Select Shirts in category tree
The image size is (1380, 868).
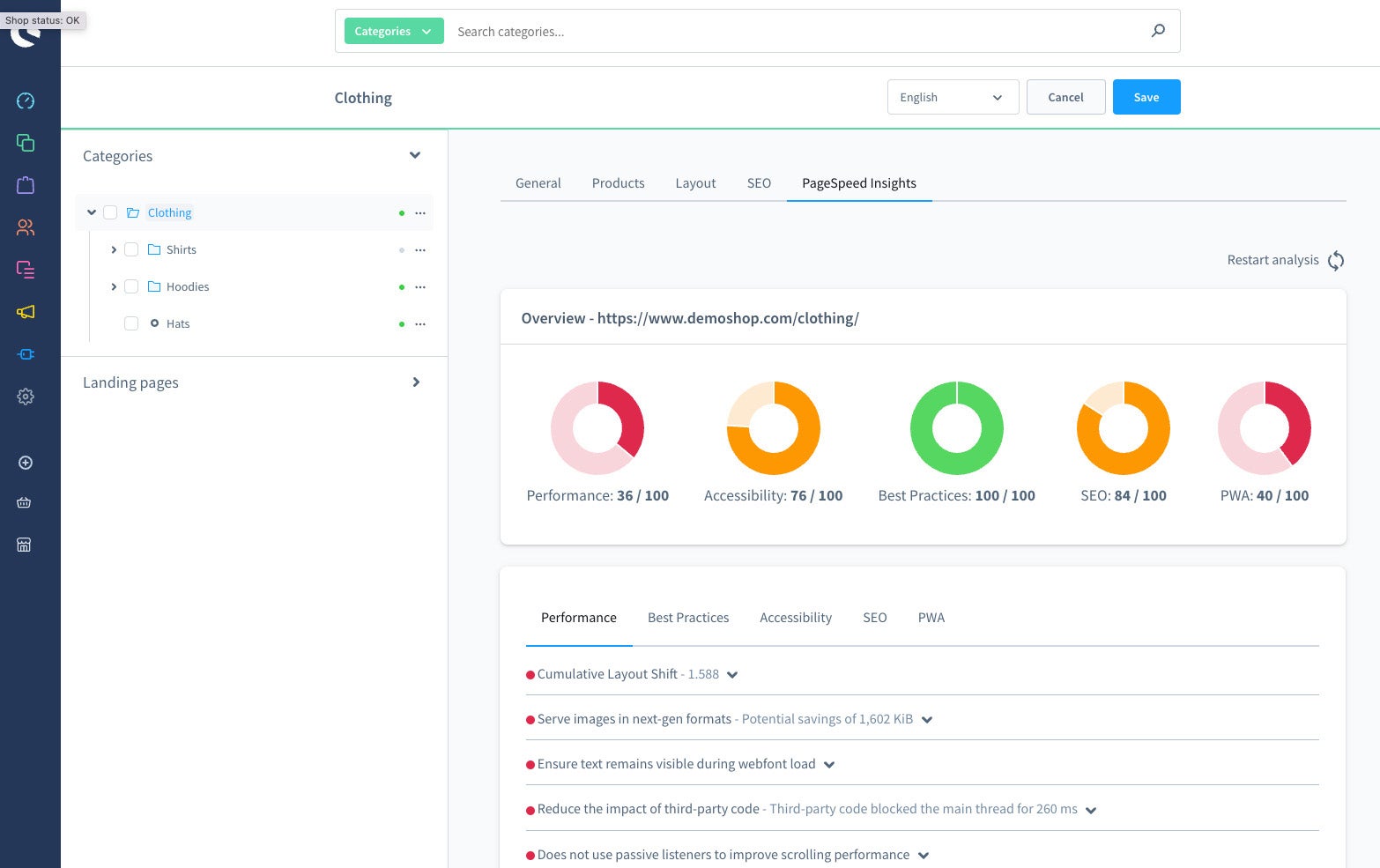click(182, 250)
